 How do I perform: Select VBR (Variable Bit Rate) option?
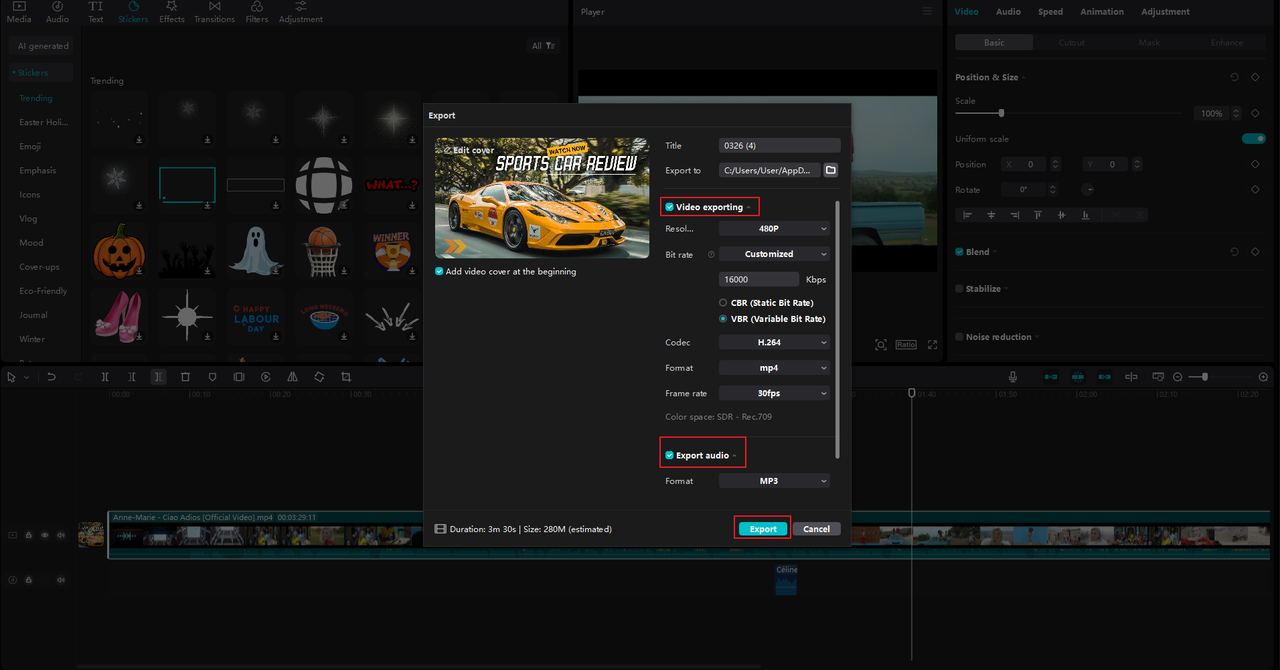tap(723, 319)
